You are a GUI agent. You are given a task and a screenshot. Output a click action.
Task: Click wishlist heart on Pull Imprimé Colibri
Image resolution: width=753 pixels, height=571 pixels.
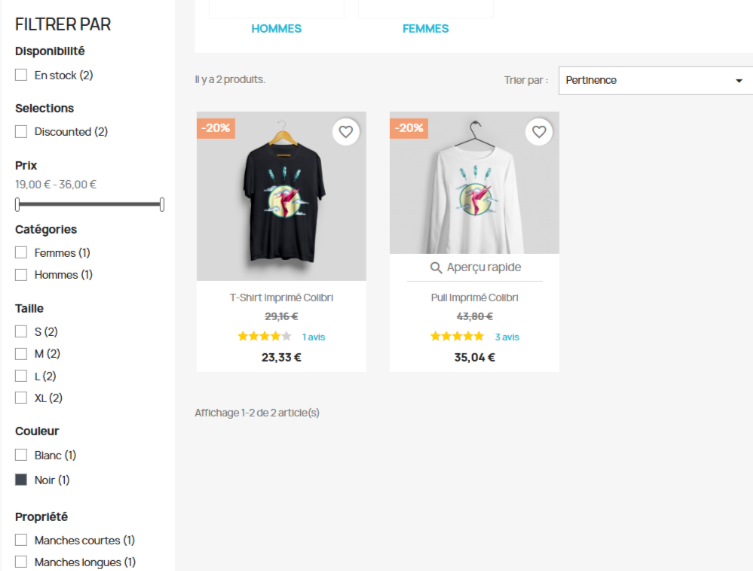point(539,131)
